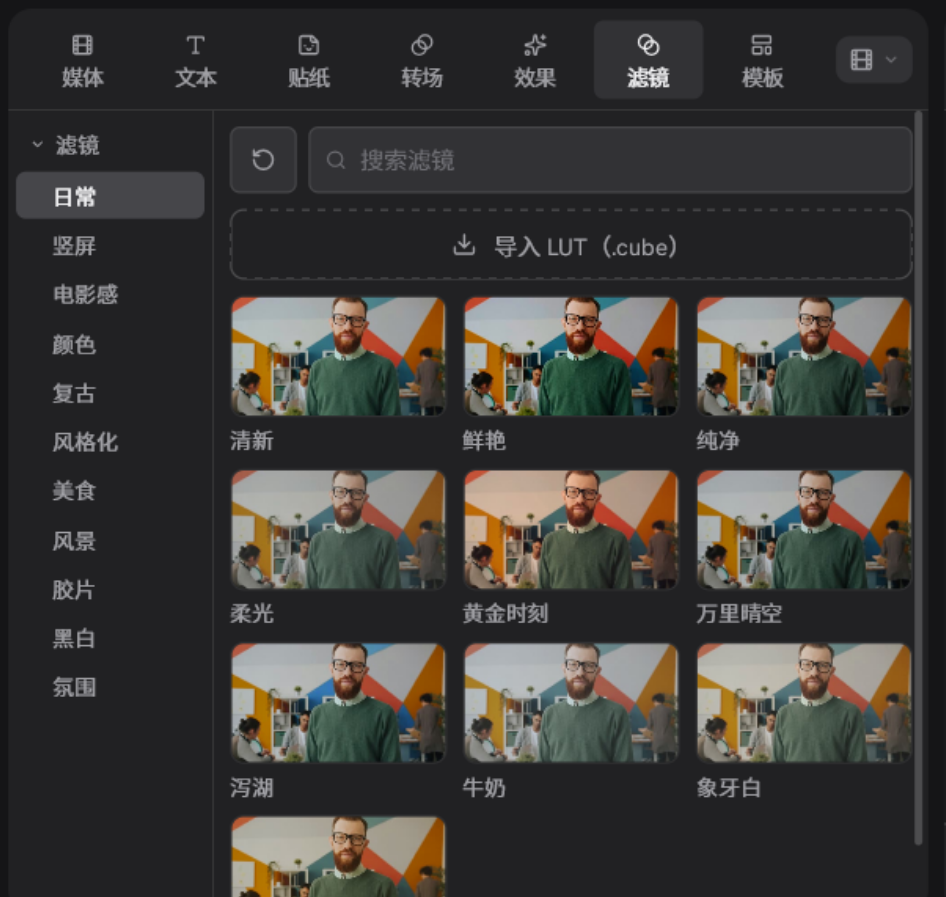Apply the 柔光 filter thumbnail

point(338,530)
